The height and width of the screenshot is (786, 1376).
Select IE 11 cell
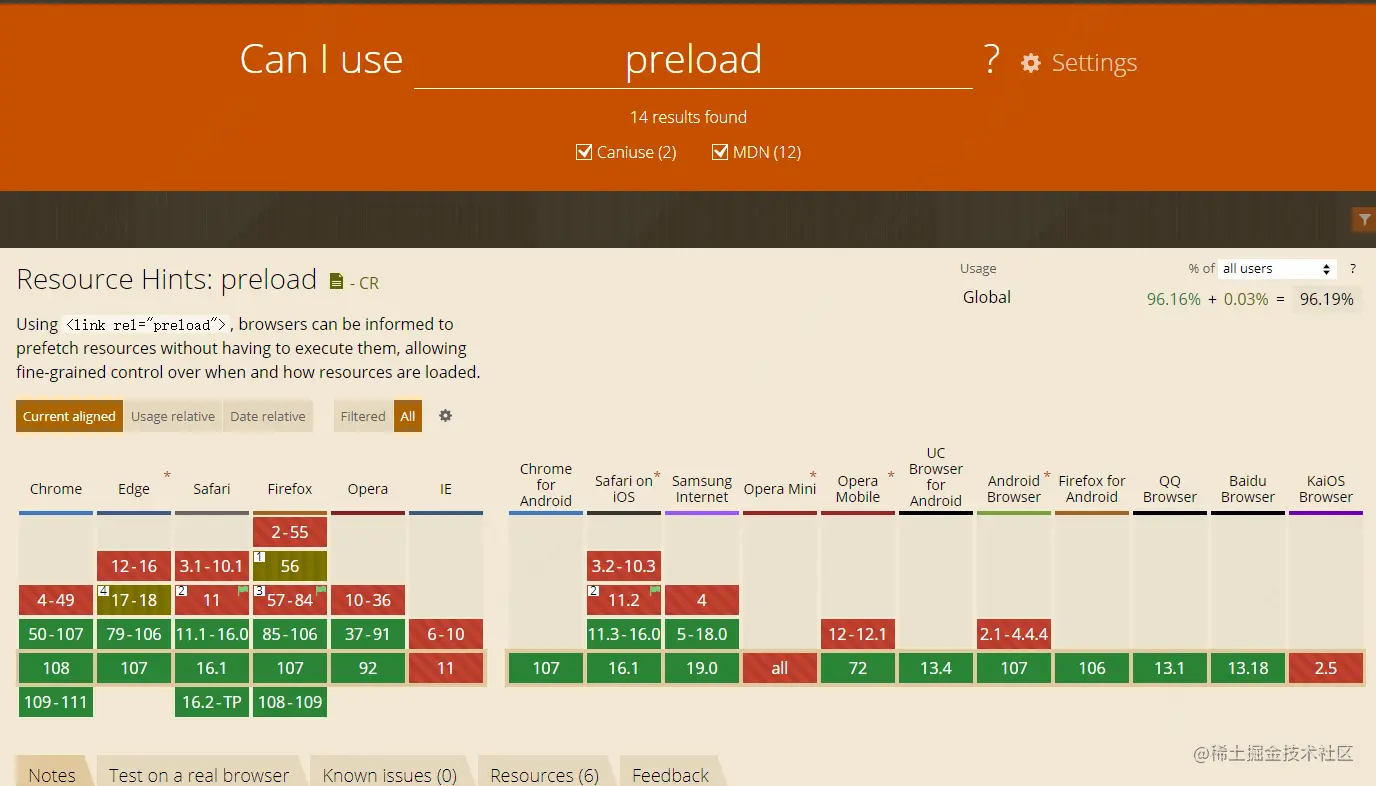pos(446,668)
